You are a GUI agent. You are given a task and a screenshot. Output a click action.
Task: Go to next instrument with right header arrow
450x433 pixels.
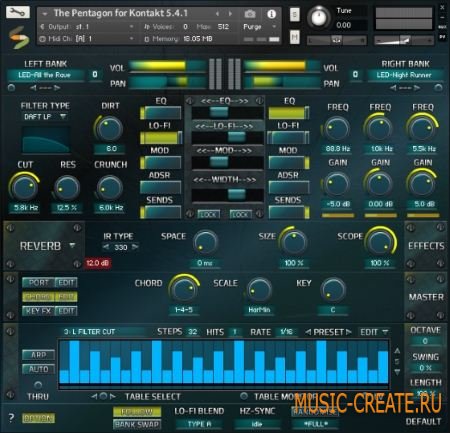tap(230, 14)
